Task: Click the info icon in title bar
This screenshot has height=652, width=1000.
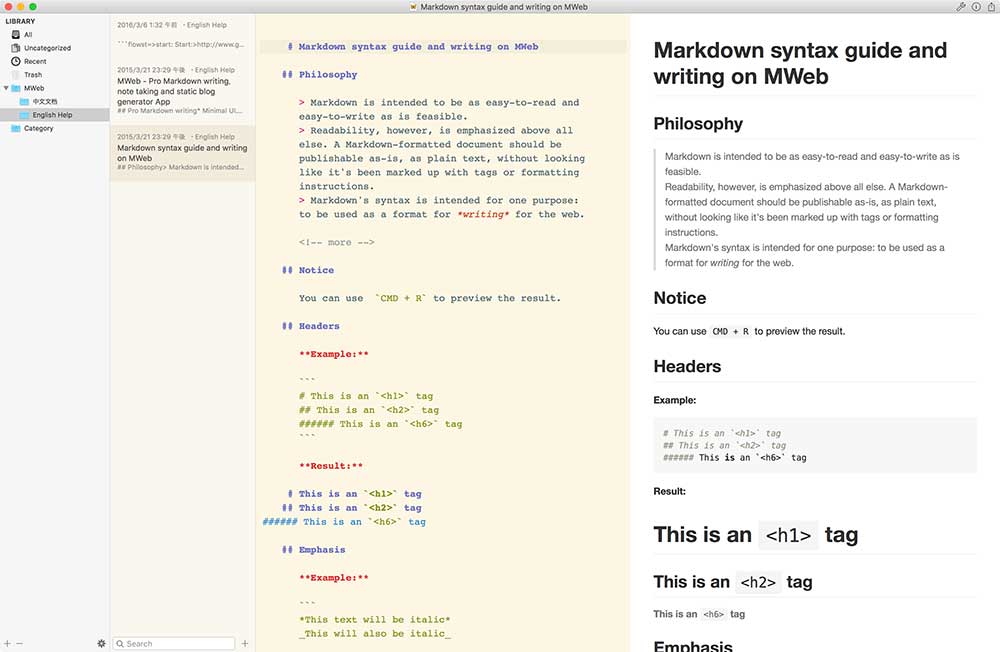Action: (x=976, y=7)
